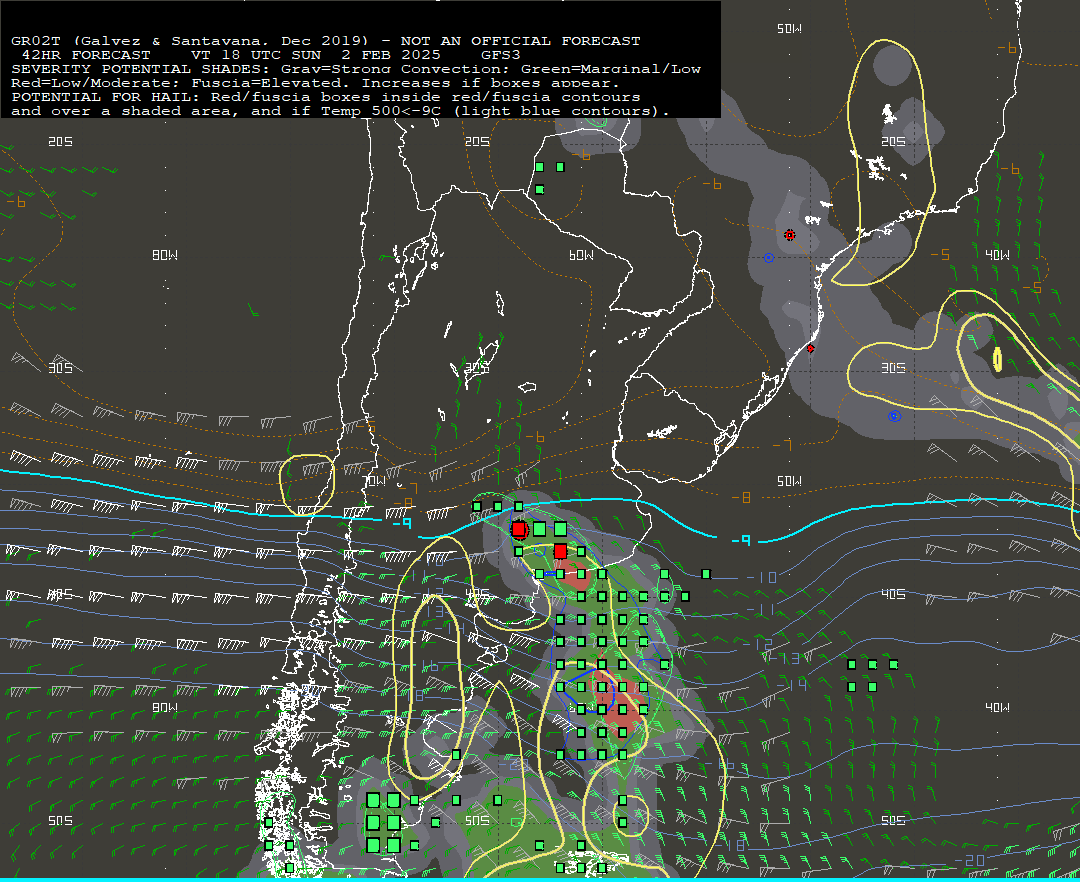Click 'POTENTIAL FOR HAIL' legend line
Screen dimensions: 1080x882
pos(326,97)
